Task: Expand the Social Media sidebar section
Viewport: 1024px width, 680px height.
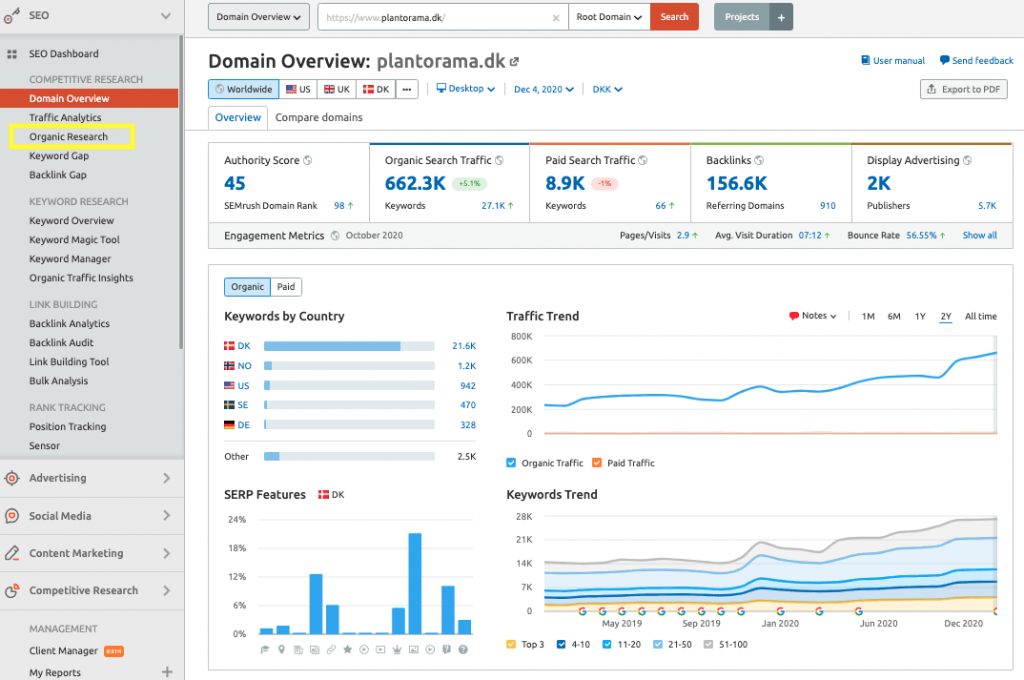Action: point(166,516)
